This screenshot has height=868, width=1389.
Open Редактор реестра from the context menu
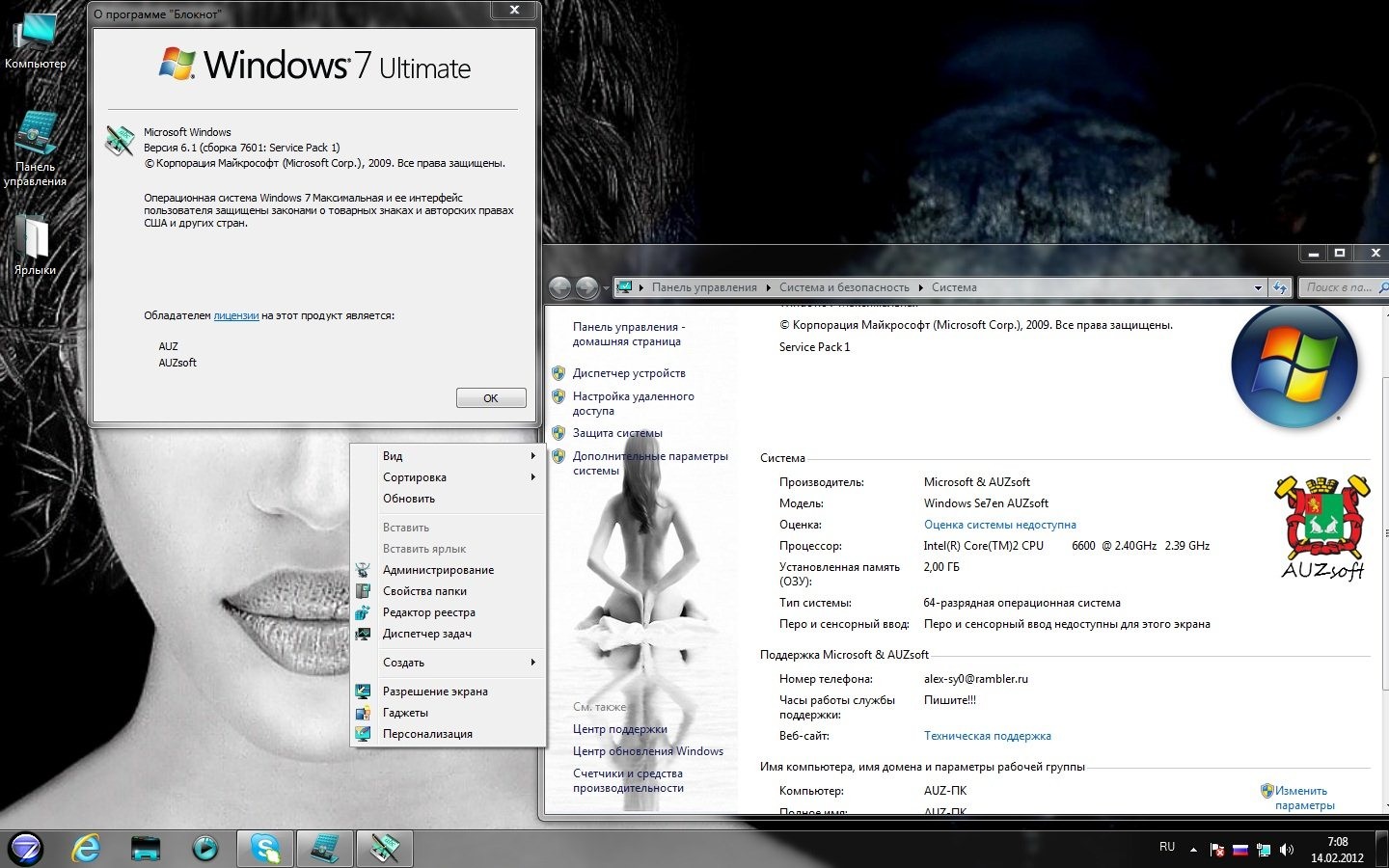click(449, 612)
